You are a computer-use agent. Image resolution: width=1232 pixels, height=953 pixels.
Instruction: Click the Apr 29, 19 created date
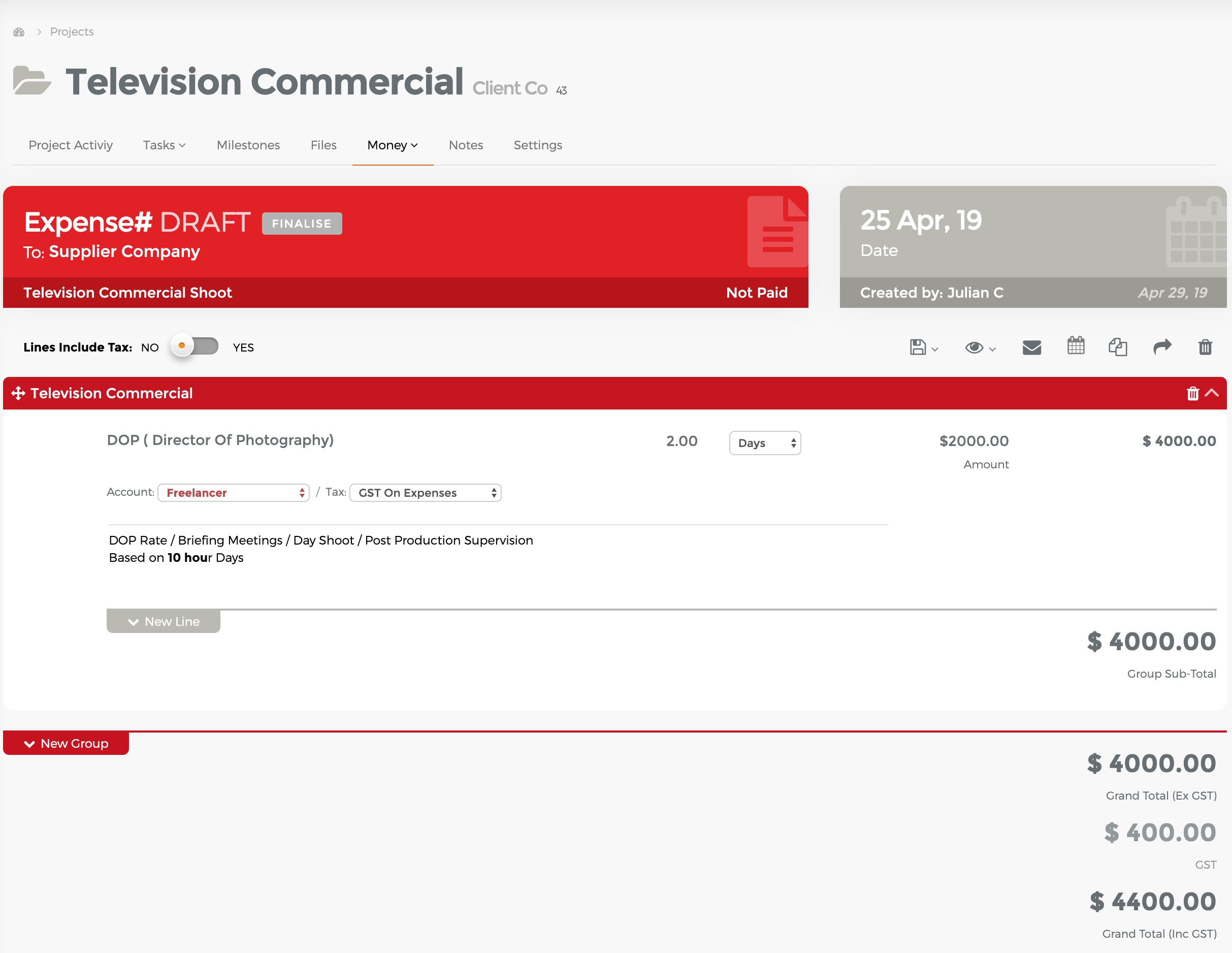click(1172, 292)
